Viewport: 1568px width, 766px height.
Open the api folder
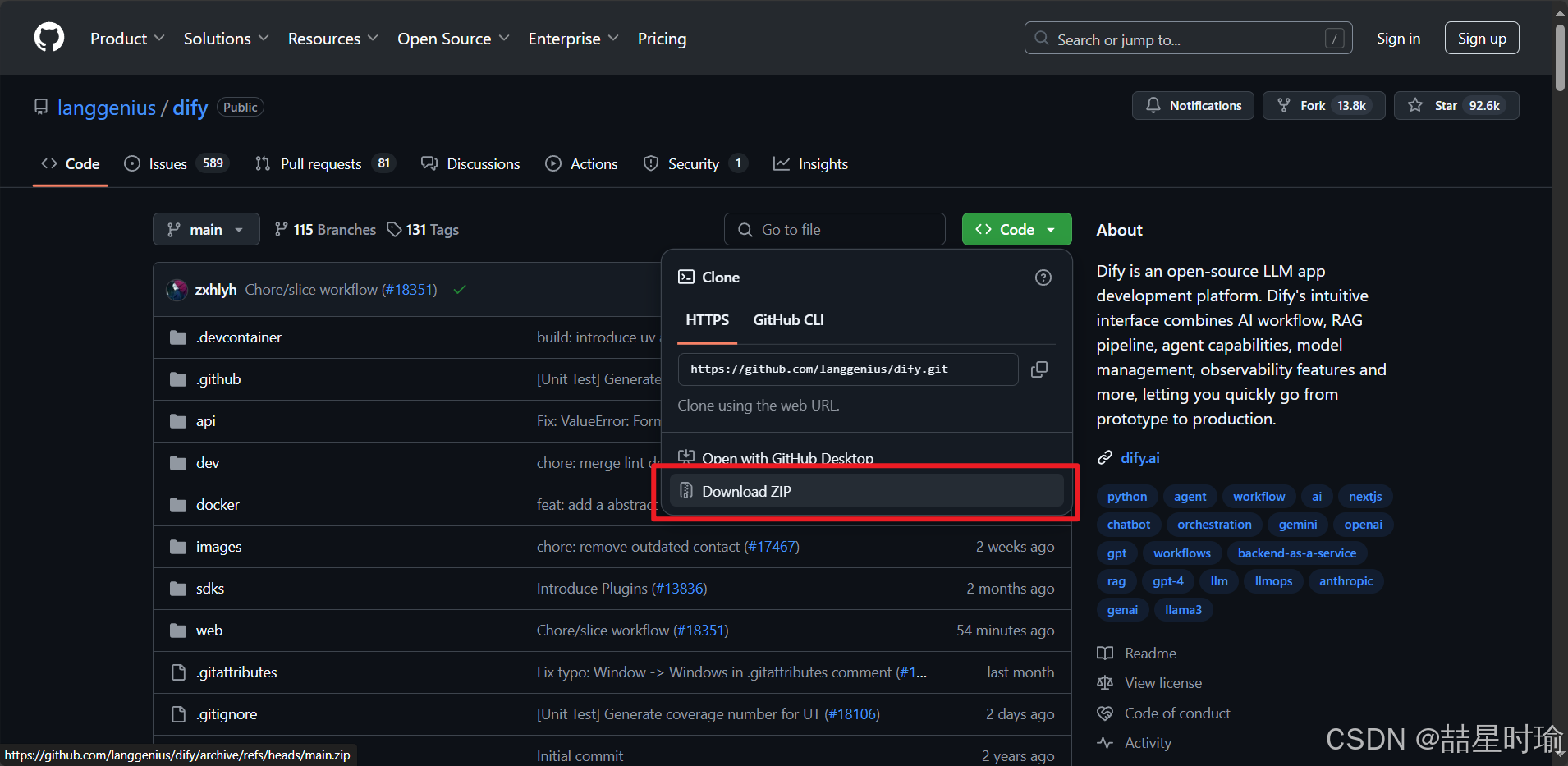pos(205,421)
